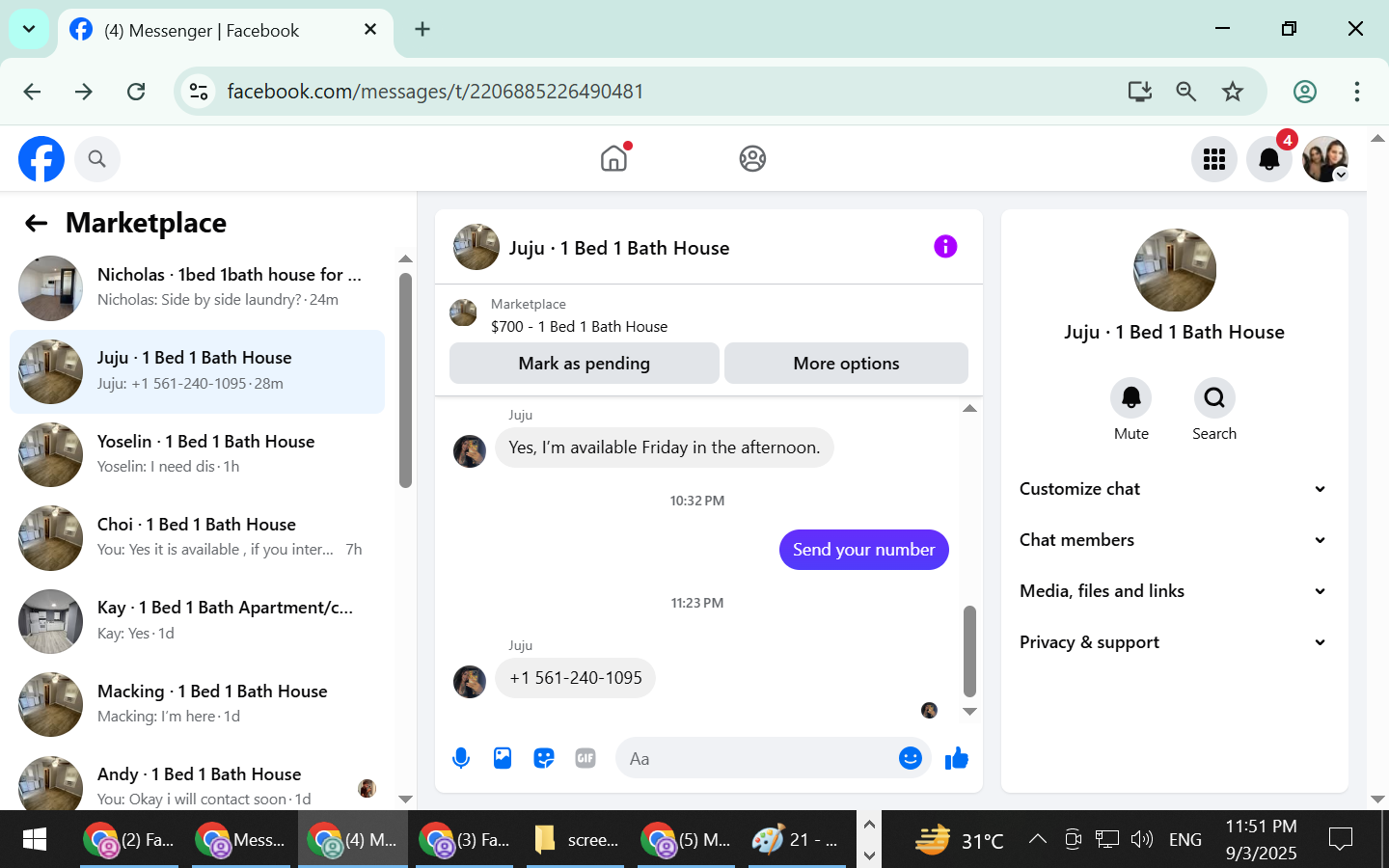Search within the Juju conversation

[1214, 397]
